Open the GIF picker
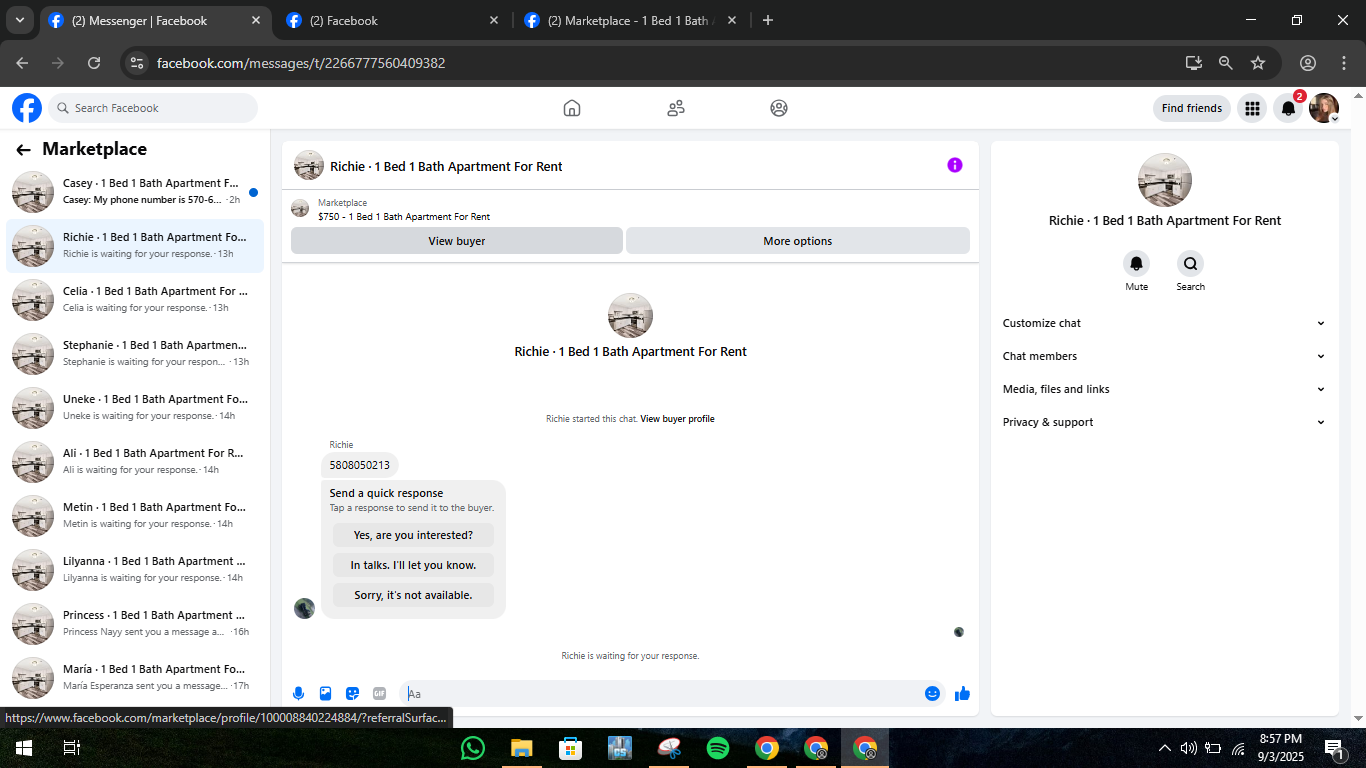This screenshot has height=768, width=1366. click(379, 693)
